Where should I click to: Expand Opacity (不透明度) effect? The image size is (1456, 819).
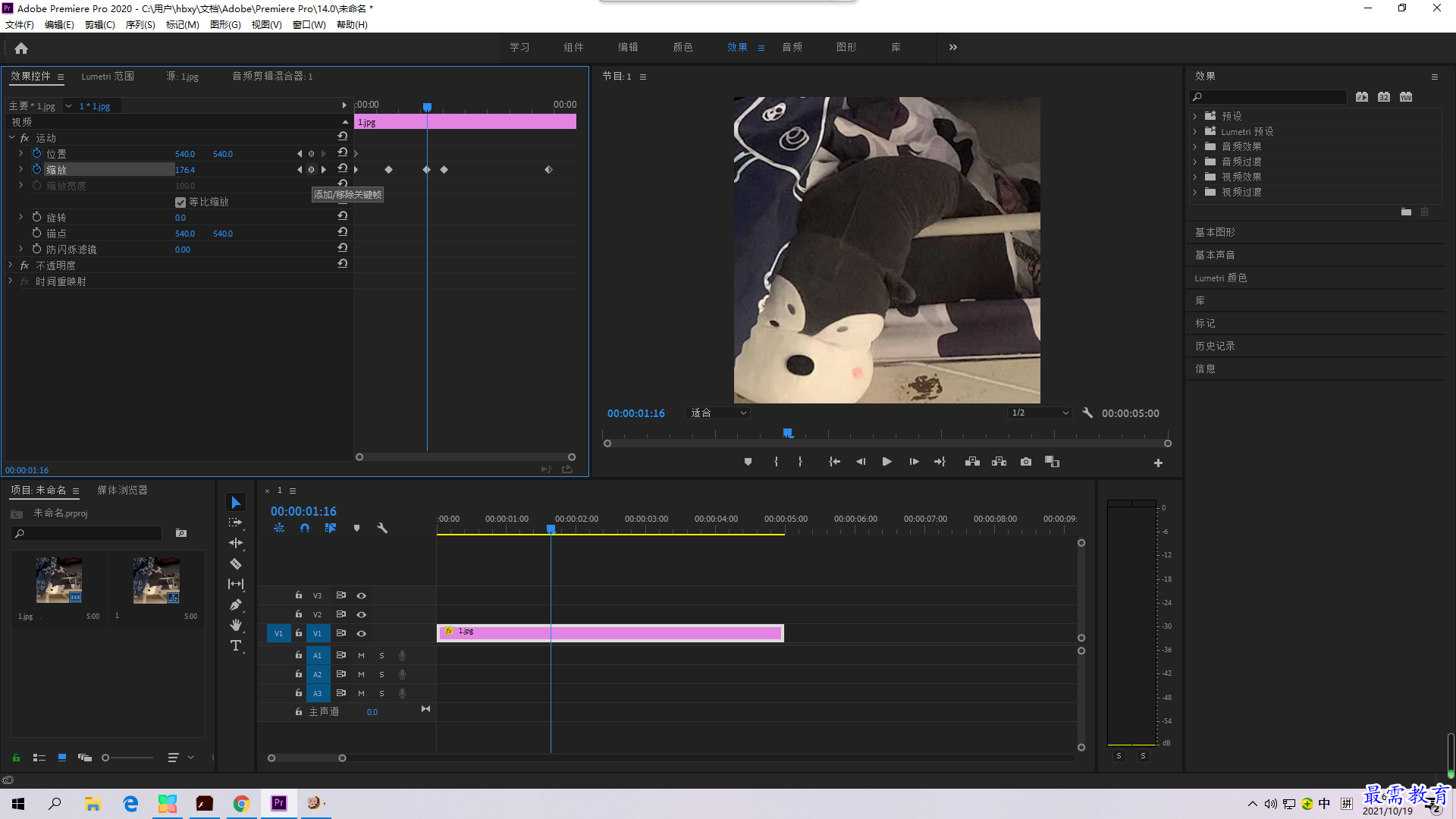point(11,265)
